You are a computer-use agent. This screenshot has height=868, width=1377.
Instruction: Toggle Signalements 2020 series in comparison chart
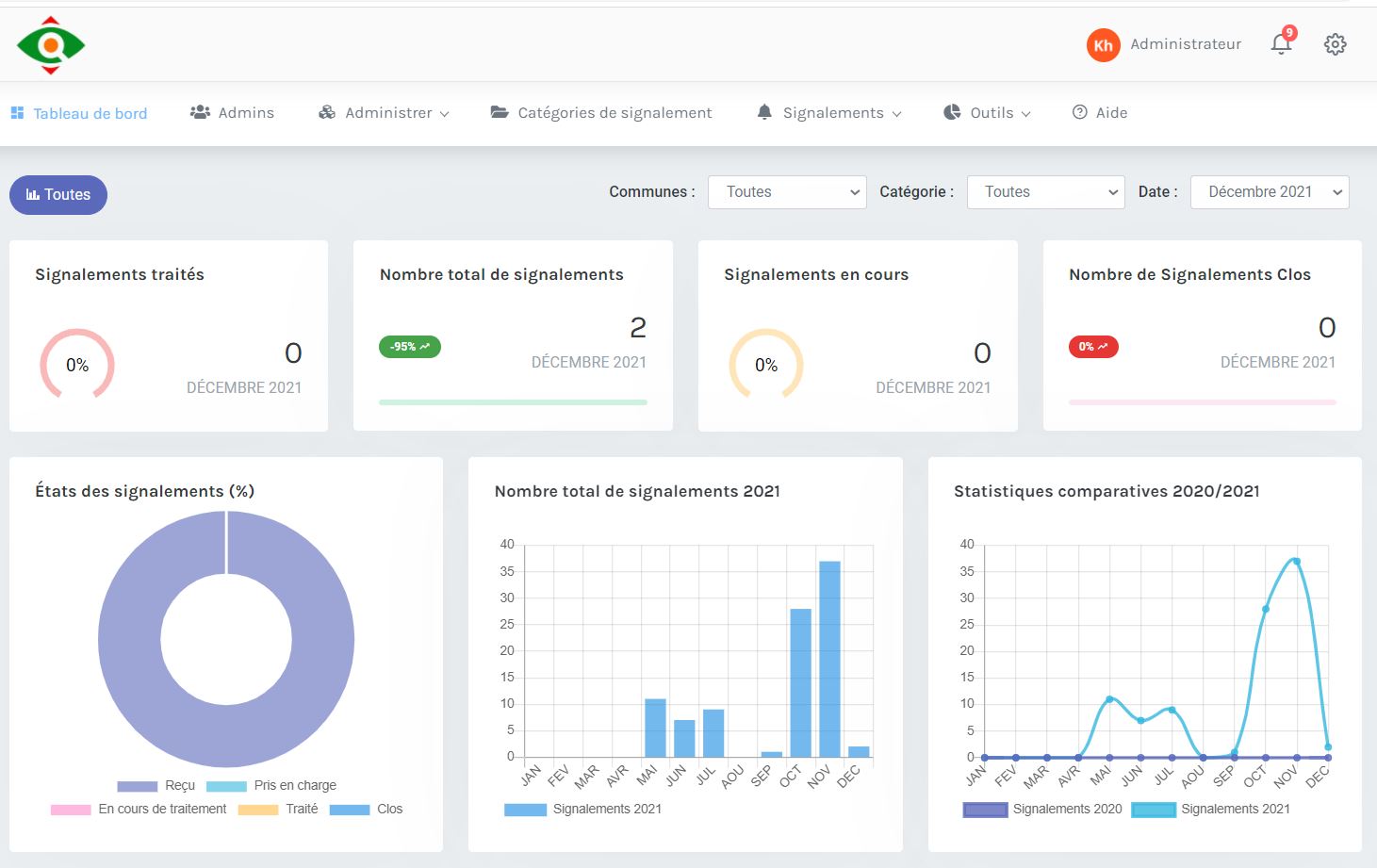click(x=1042, y=809)
